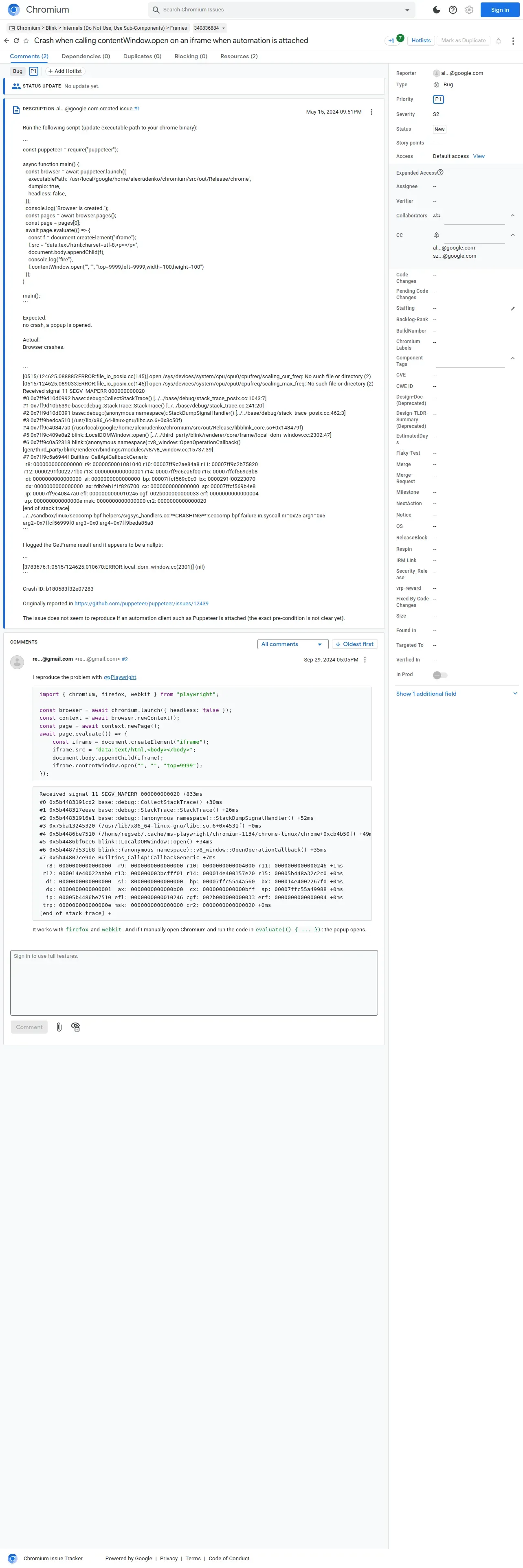The height and width of the screenshot is (1568, 523).
Task: Star this issue
Action: [x=26, y=41]
